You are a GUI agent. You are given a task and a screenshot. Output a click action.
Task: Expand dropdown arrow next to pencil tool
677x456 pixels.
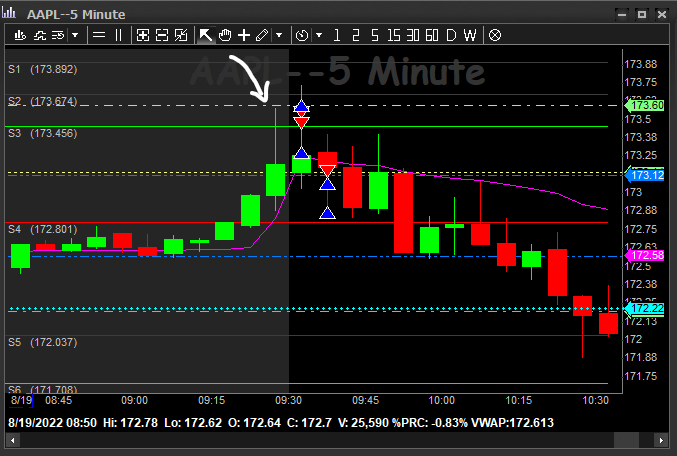point(278,35)
